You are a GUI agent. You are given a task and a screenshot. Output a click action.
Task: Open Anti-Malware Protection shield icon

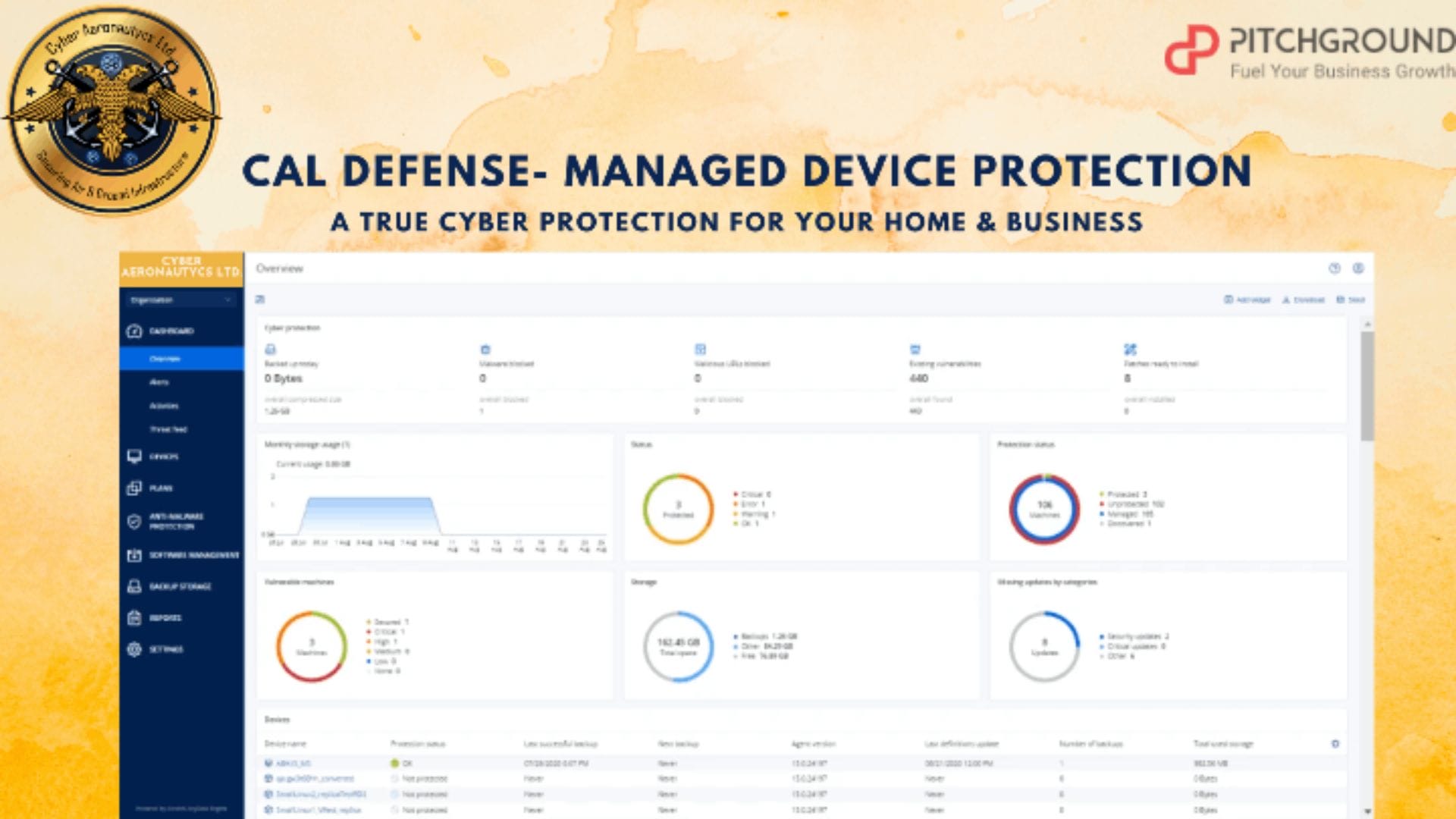[134, 521]
